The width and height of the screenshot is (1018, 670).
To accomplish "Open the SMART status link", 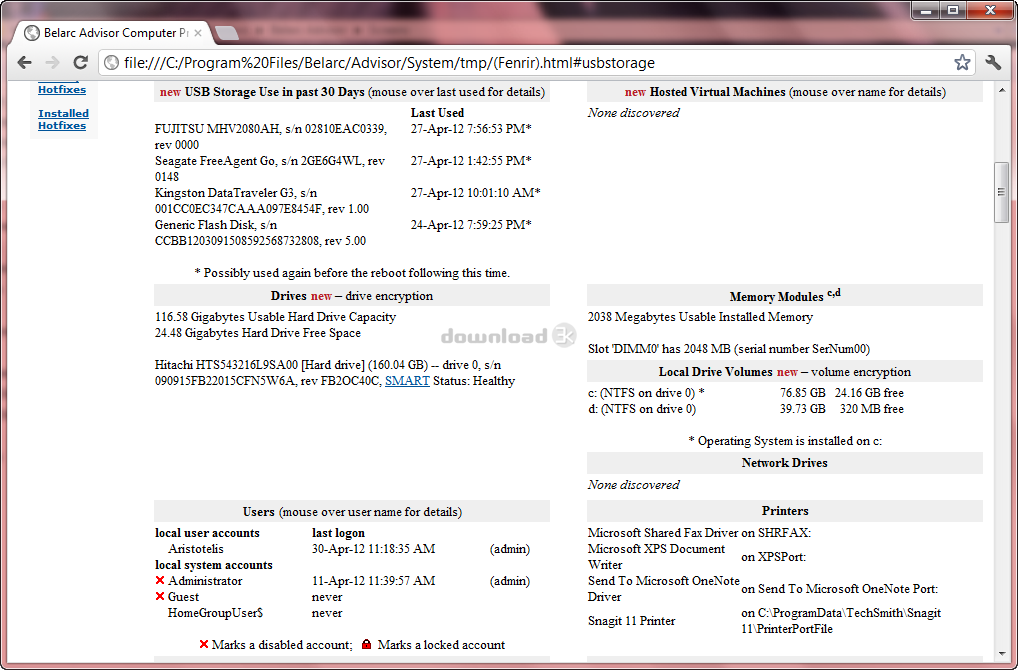I will pyautogui.click(x=407, y=381).
